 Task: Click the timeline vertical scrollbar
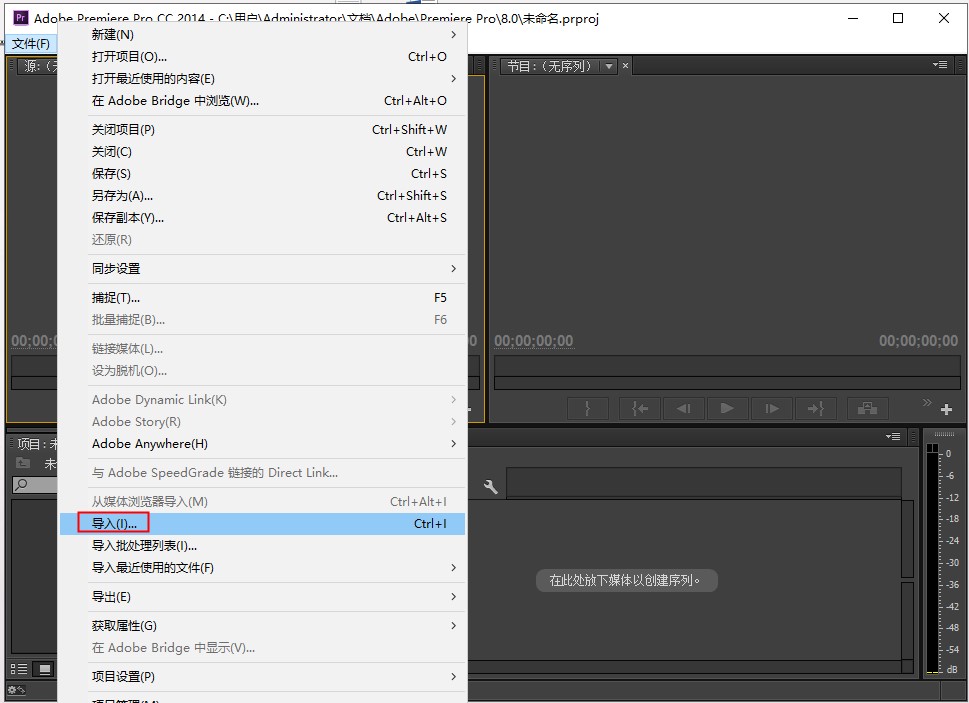tap(907, 539)
